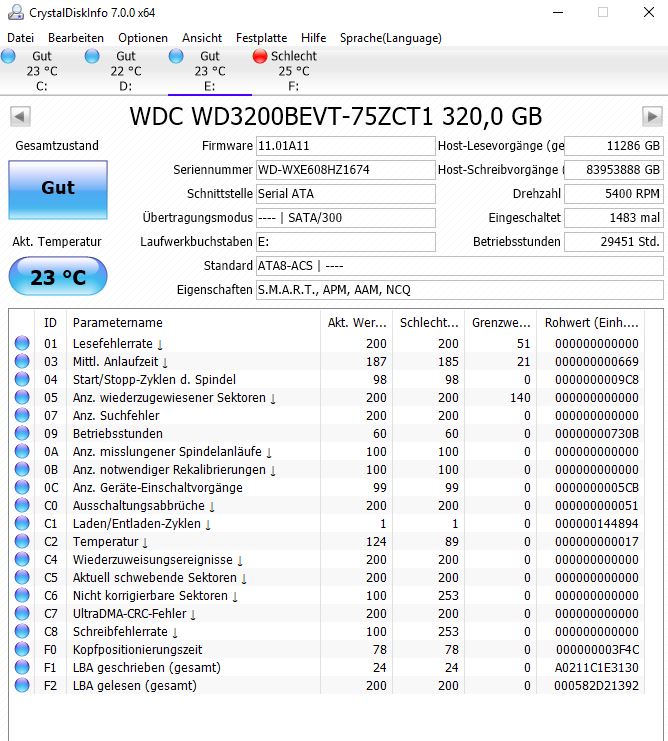Select raw value 000000144894
The height and width of the screenshot is (741, 668).
click(x=597, y=524)
